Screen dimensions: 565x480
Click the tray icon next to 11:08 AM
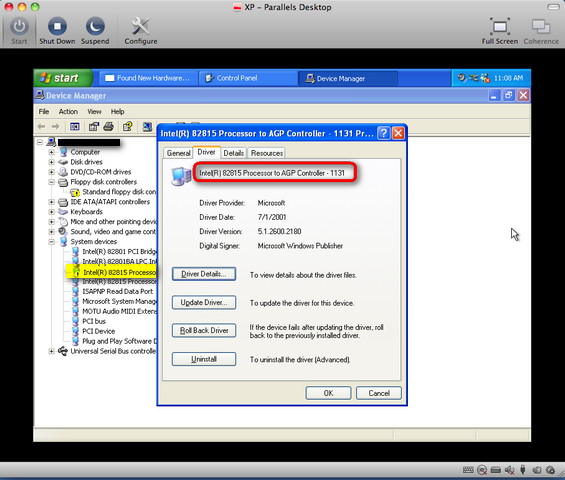click(485, 78)
